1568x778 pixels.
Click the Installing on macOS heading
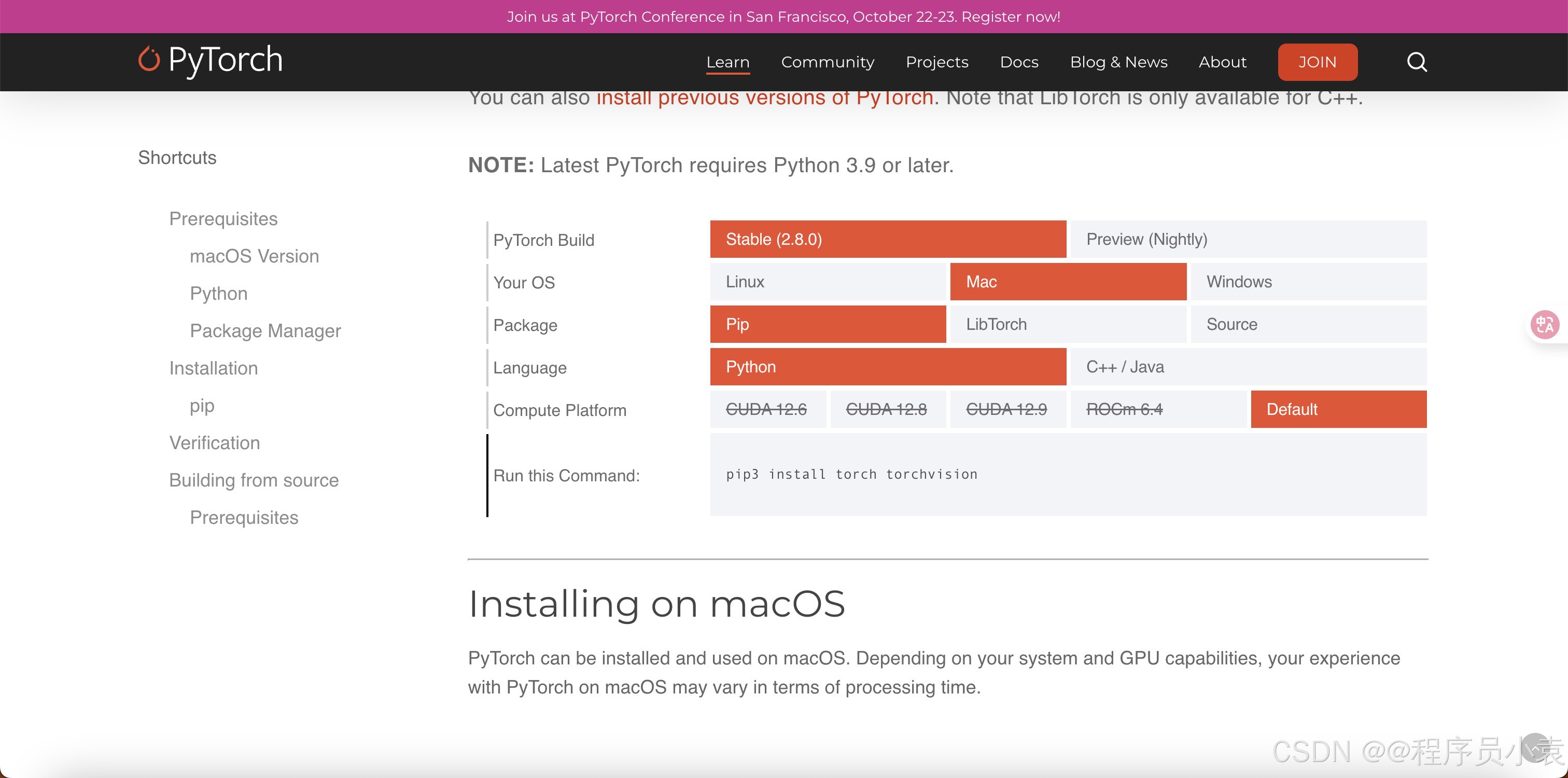click(657, 604)
